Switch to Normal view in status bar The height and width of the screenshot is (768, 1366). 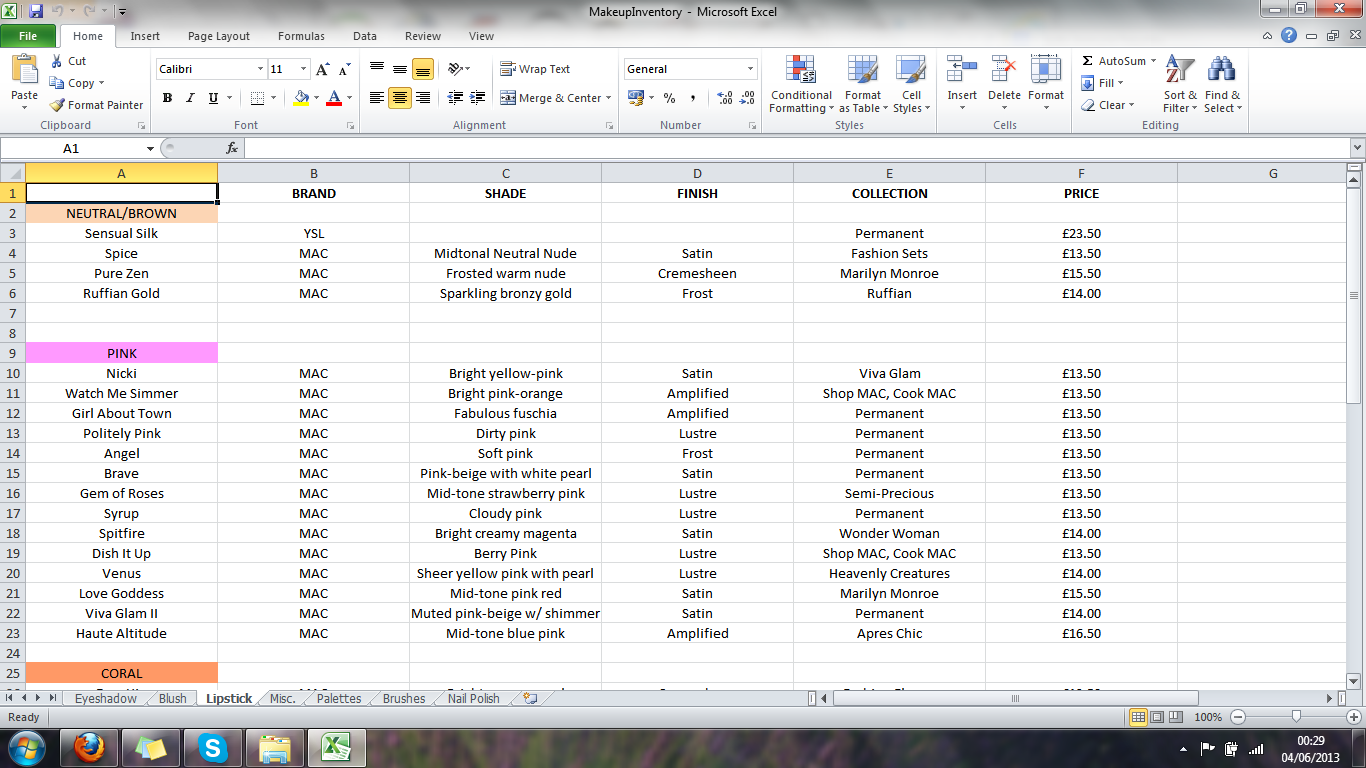pyautogui.click(x=1138, y=717)
